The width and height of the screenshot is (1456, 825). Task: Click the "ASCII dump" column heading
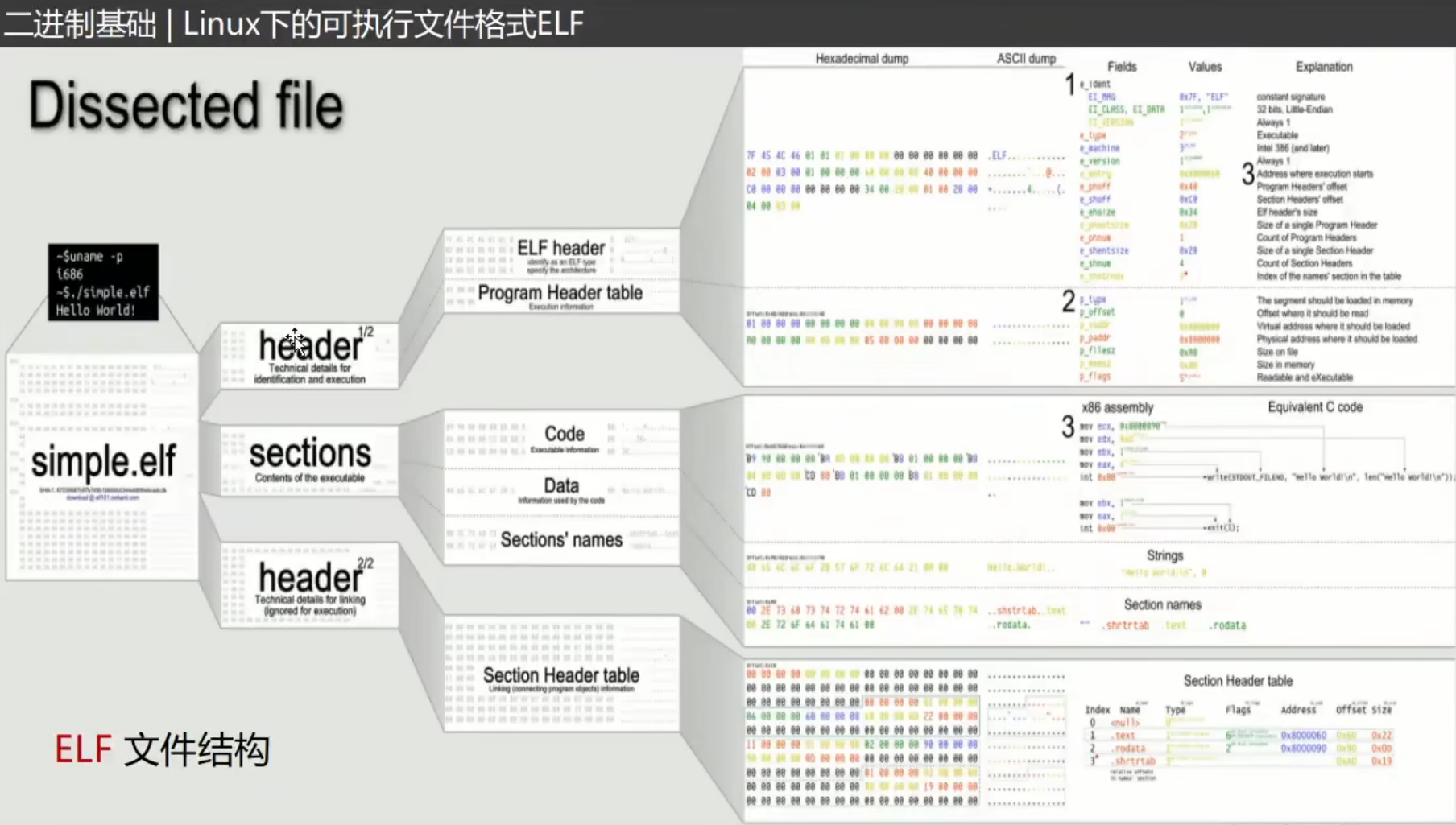pyautogui.click(x=1026, y=59)
